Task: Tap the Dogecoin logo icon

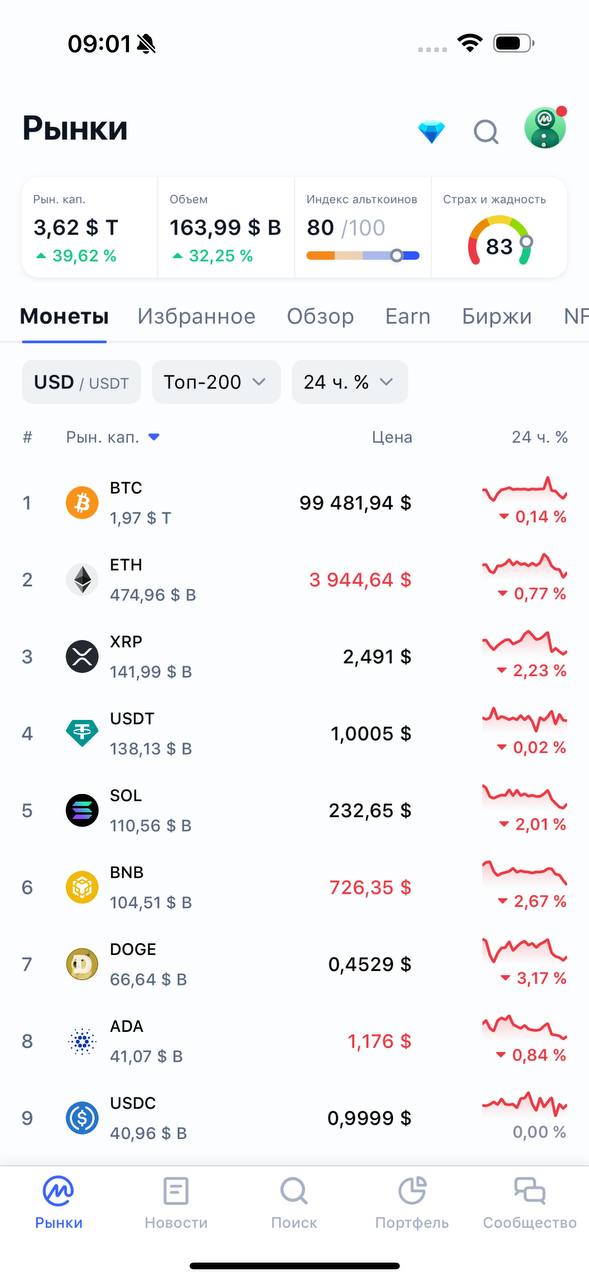Action: pos(82,964)
